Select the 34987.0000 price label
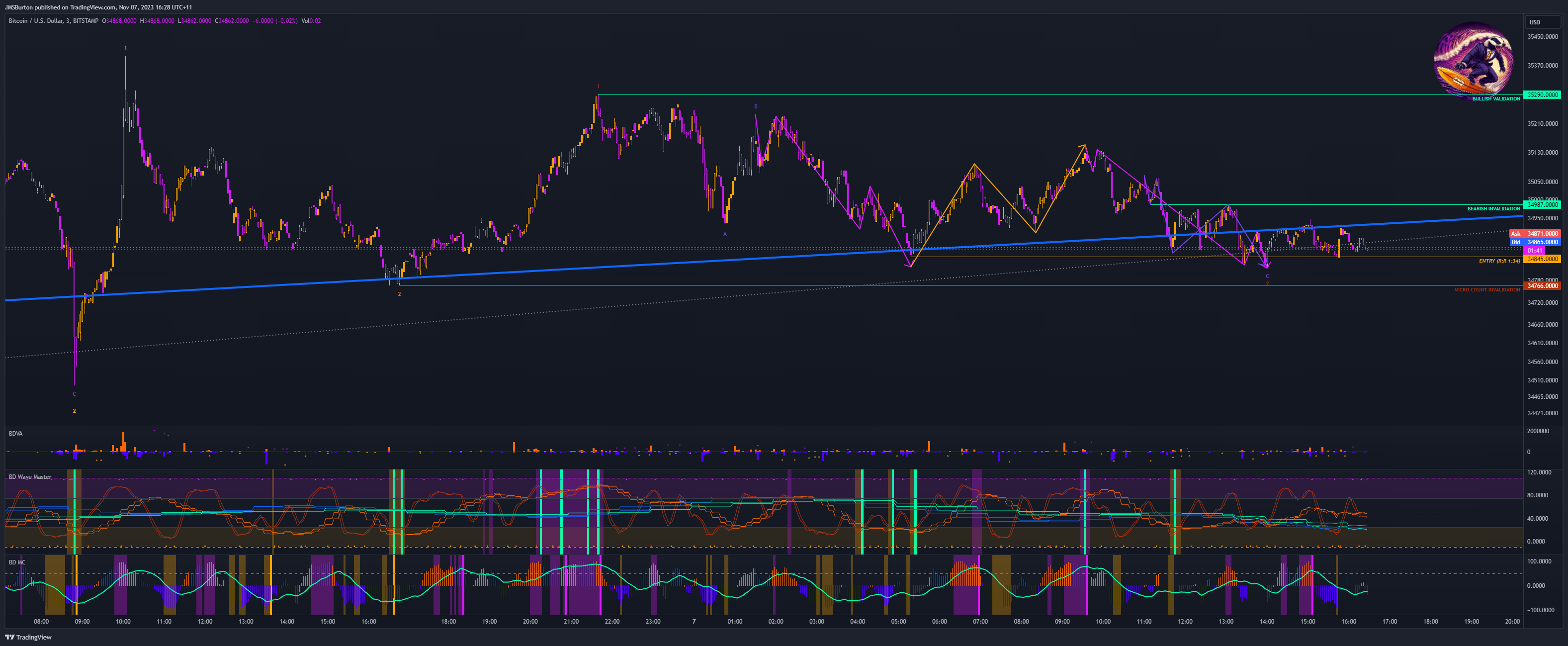 1543,205
